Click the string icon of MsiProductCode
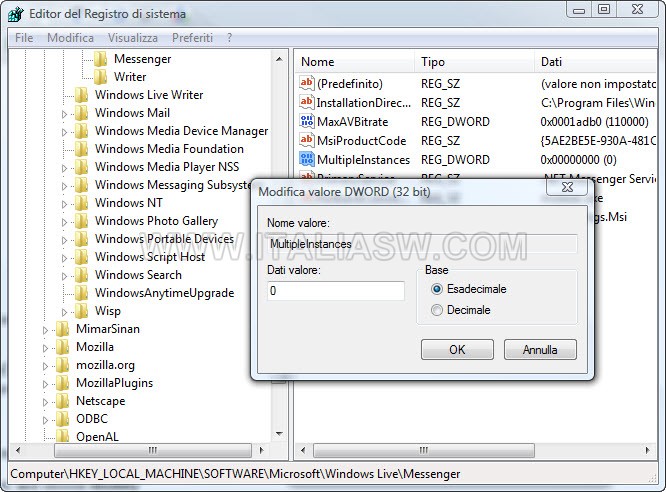 [307, 140]
